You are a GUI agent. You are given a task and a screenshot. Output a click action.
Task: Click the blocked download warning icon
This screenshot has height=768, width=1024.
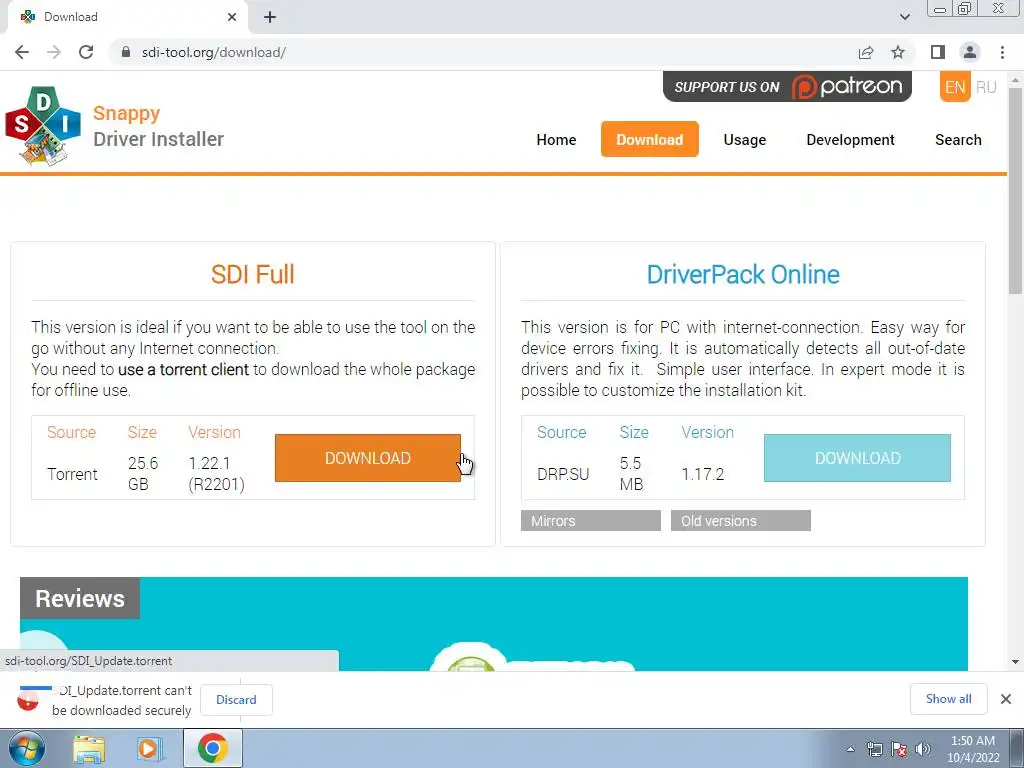[x=28, y=701]
